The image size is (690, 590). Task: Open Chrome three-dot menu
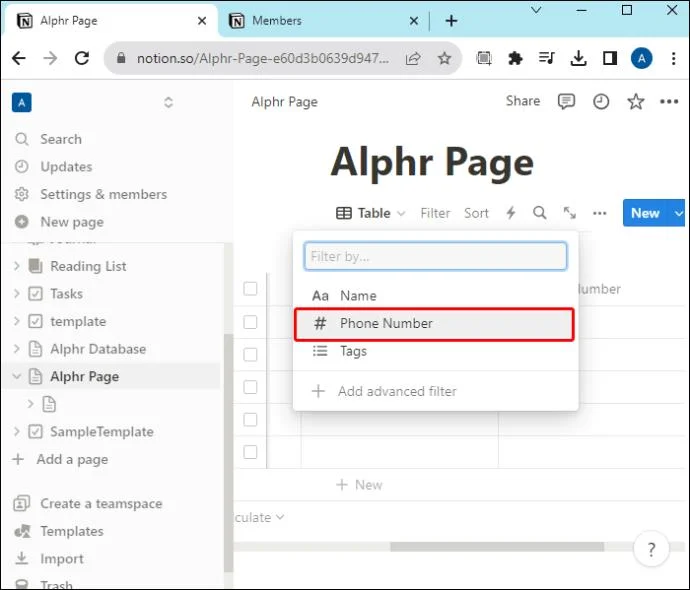pos(673,58)
